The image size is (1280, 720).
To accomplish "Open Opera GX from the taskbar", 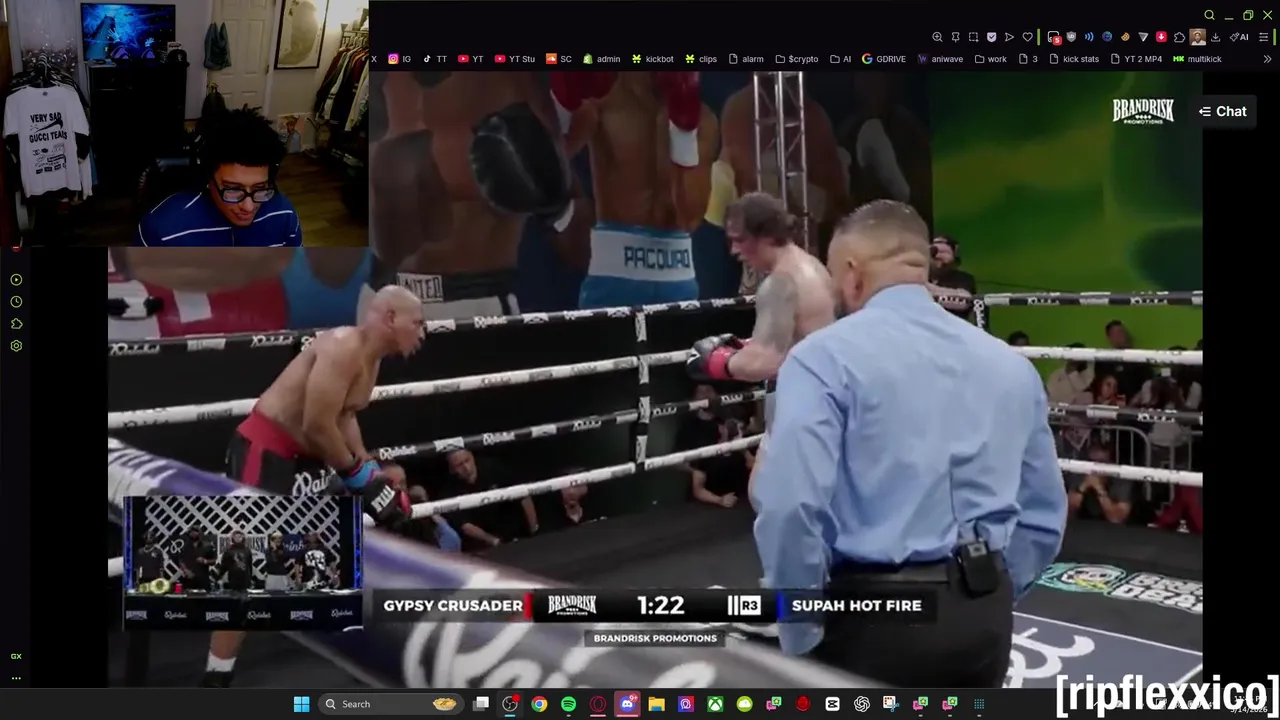I will coord(598,704).
